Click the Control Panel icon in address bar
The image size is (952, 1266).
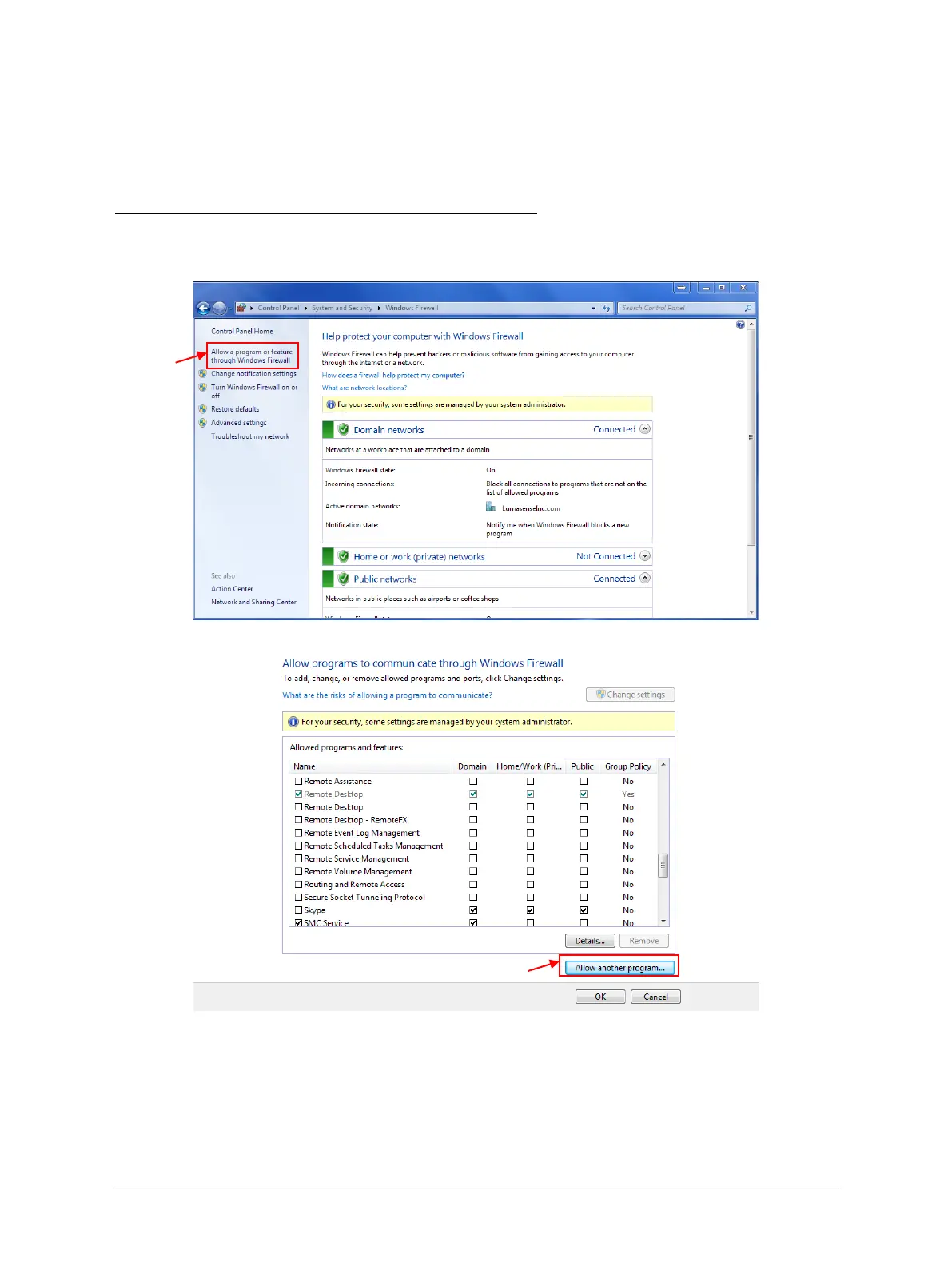pyautogui.click(x=241, y=308)
